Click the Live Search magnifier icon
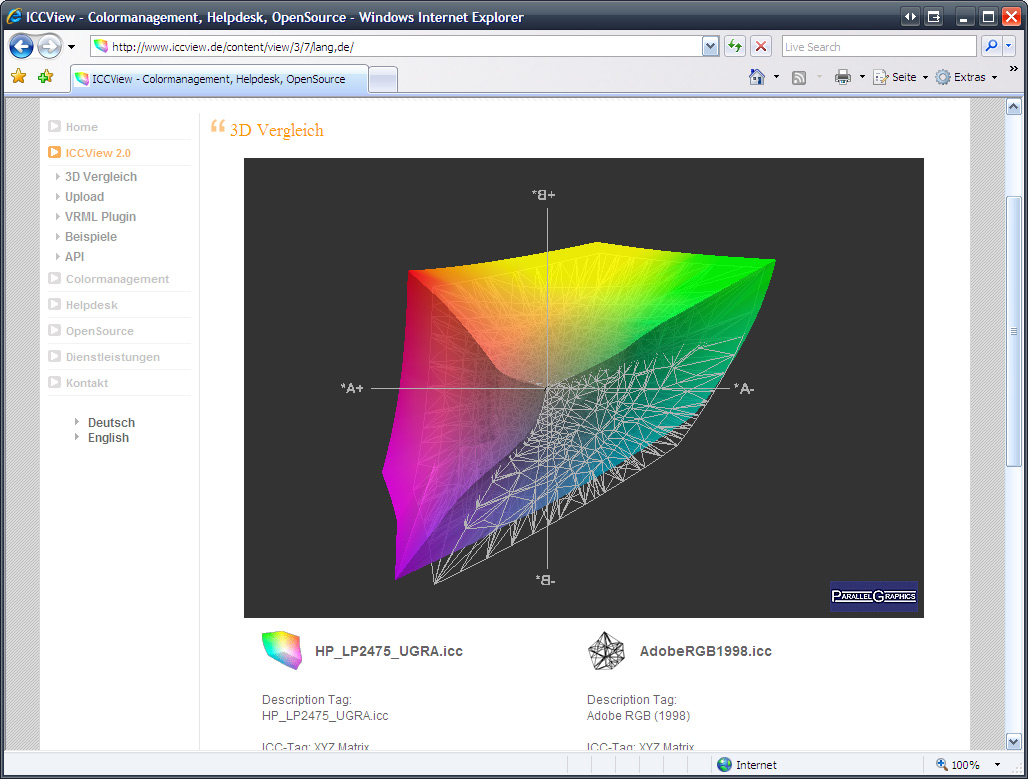The height and width of the screenshot is (779, 1028). (x=990, y=46)
